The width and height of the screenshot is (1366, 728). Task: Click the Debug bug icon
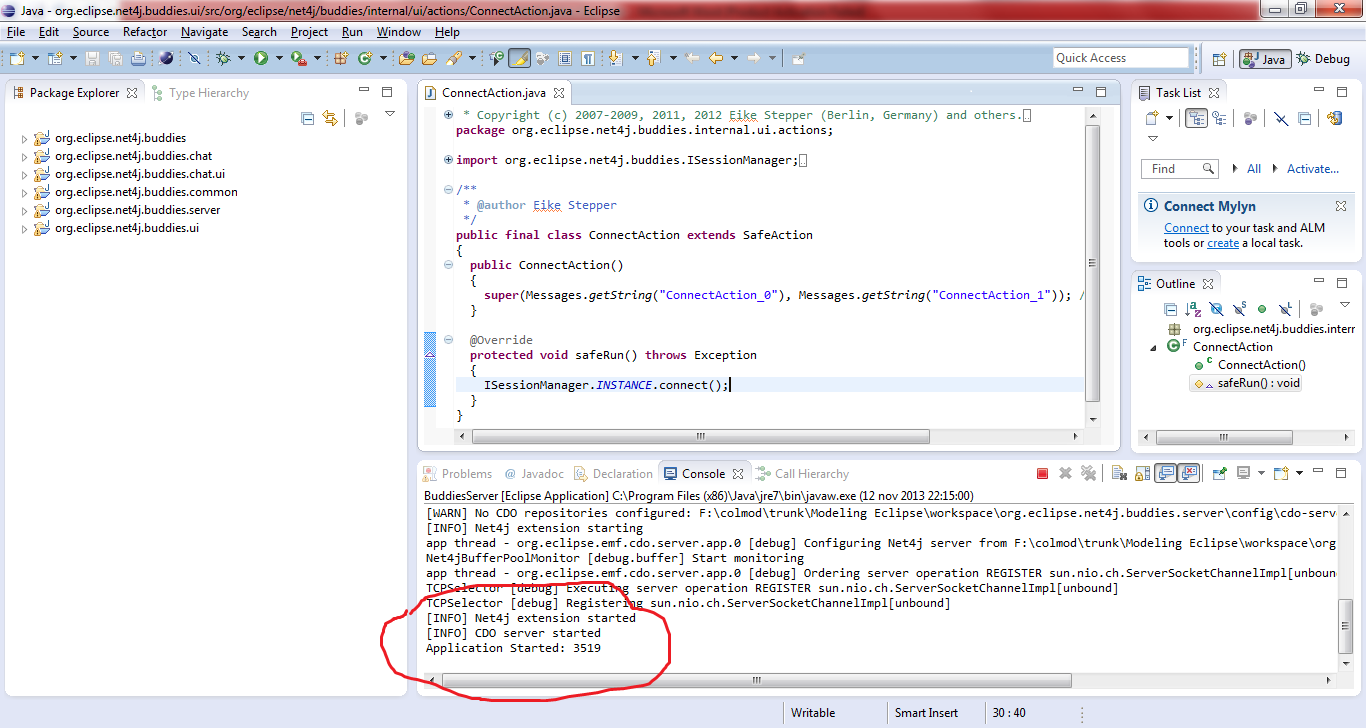(x=223, y=58)
